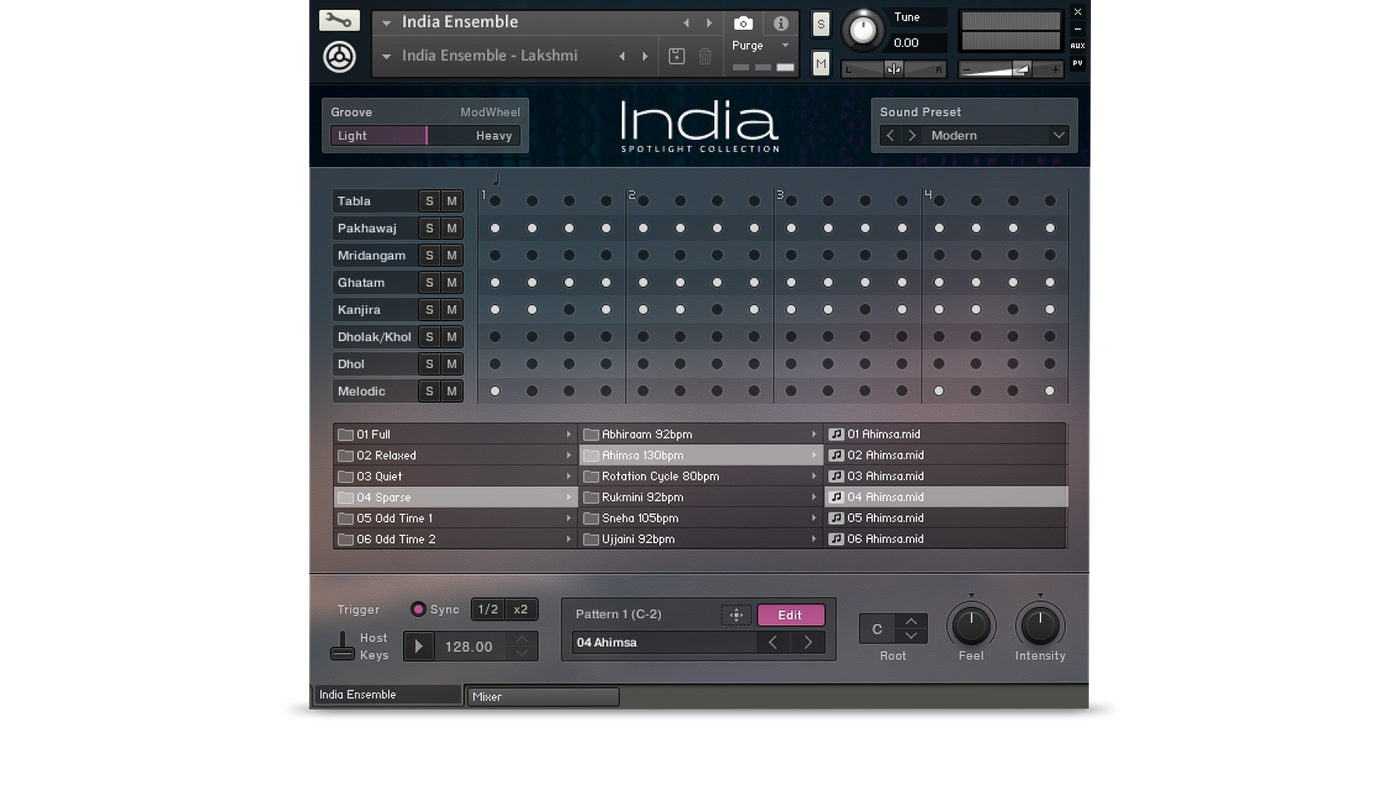
Task: Raise the Root note with up arrow
Action: [x=911, y=621]
